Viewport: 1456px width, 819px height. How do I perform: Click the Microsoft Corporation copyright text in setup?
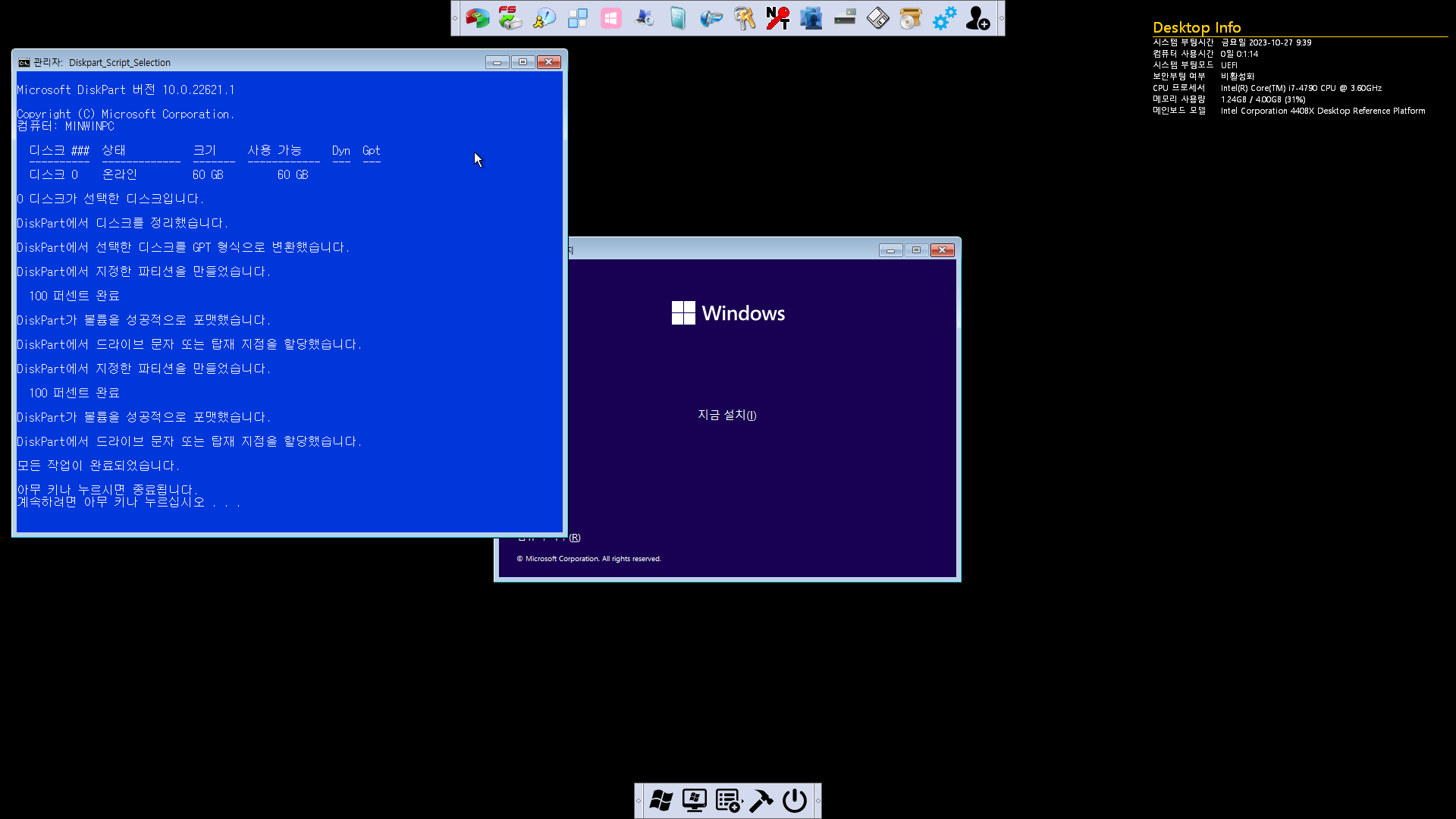click(x=589, y=559)
